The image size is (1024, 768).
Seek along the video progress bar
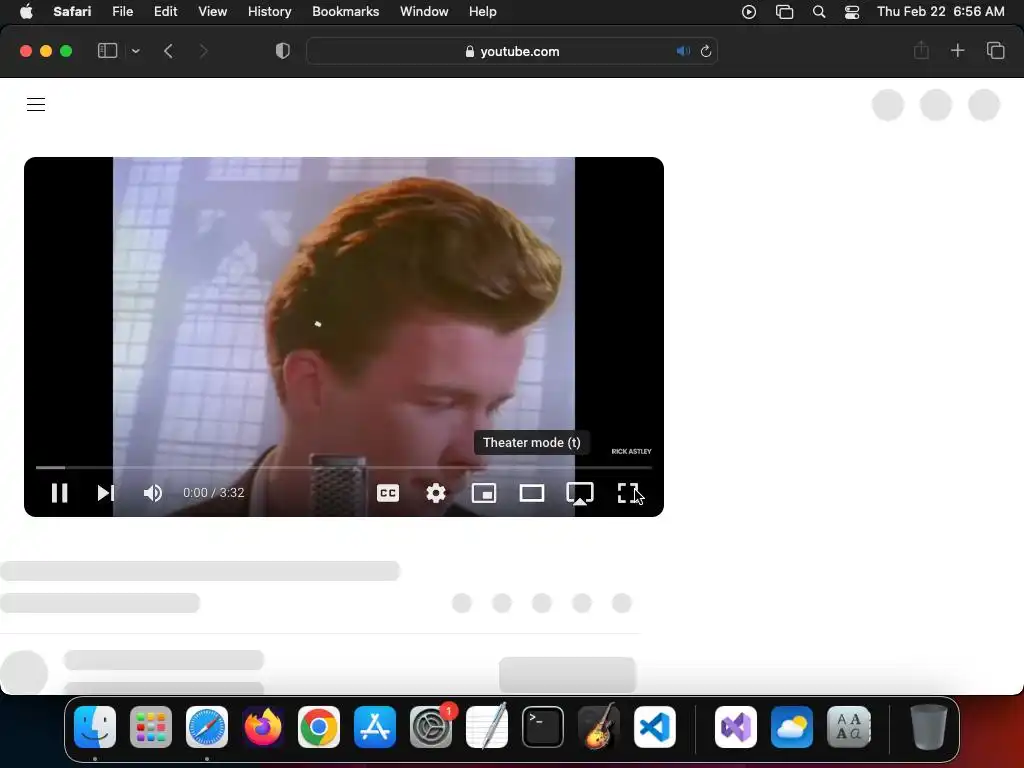click(344, 468)
